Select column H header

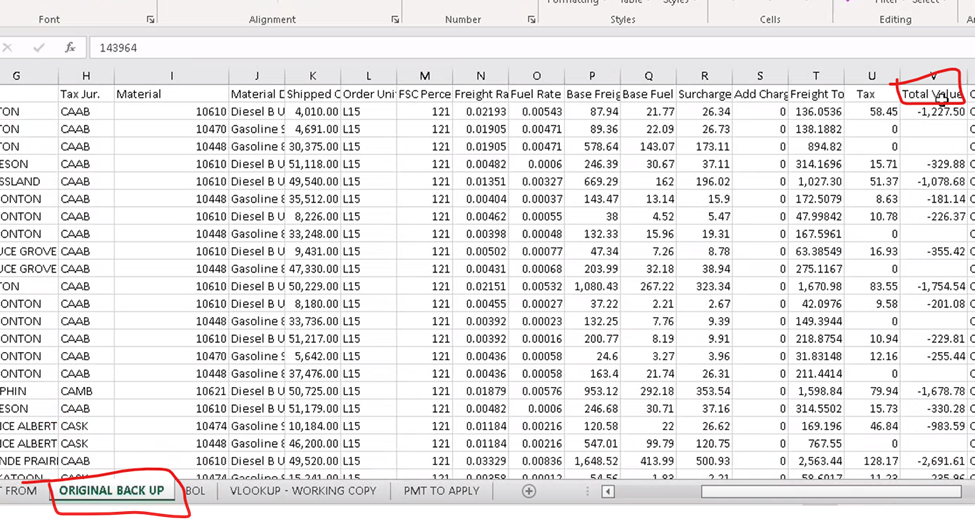[86, 76]
